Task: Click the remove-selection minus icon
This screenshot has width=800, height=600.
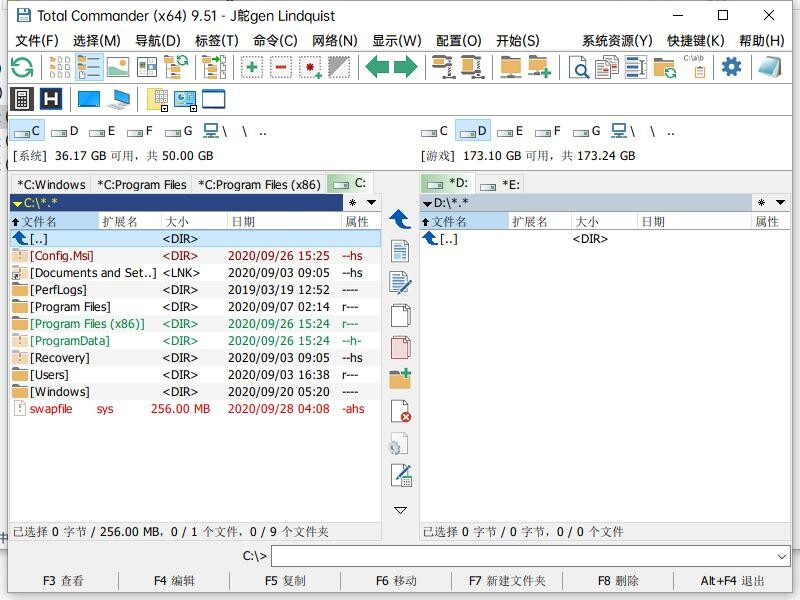Action: pyautogui.click(x=281, y=67)
